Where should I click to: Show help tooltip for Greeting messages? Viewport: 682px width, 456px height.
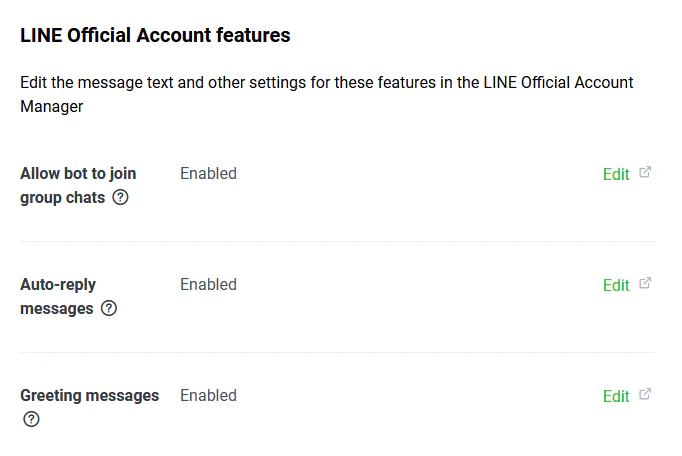pyautogui.click(x=31, y=420)
